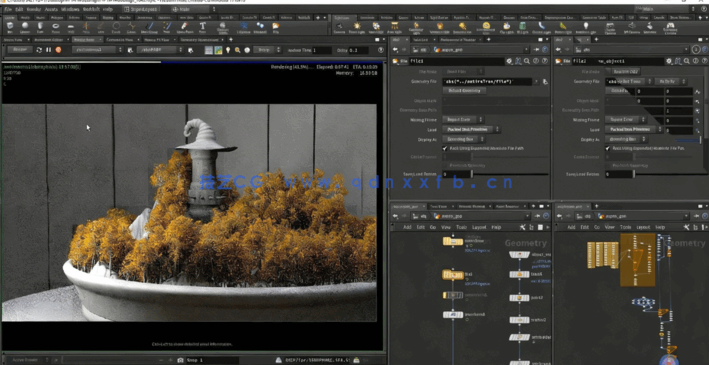Open the File menu

[8, 9]
